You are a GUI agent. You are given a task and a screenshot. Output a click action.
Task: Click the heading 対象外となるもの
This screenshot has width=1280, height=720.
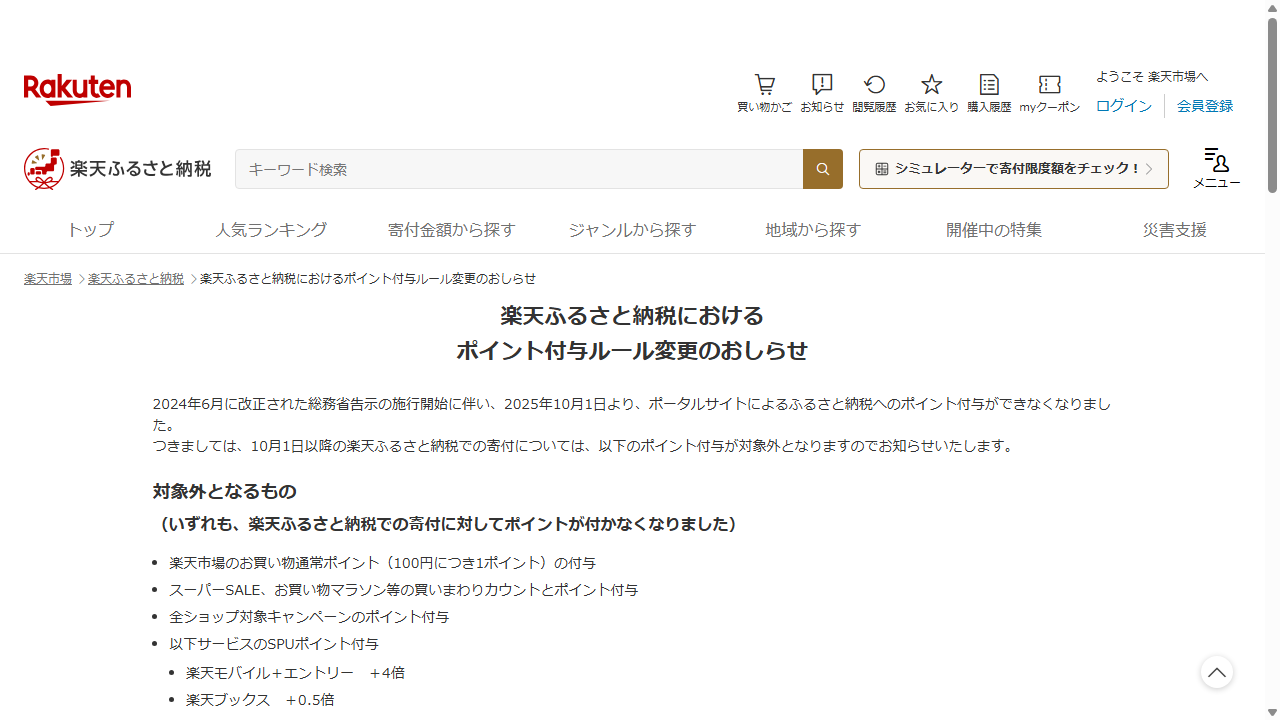(x=225, y=492)
